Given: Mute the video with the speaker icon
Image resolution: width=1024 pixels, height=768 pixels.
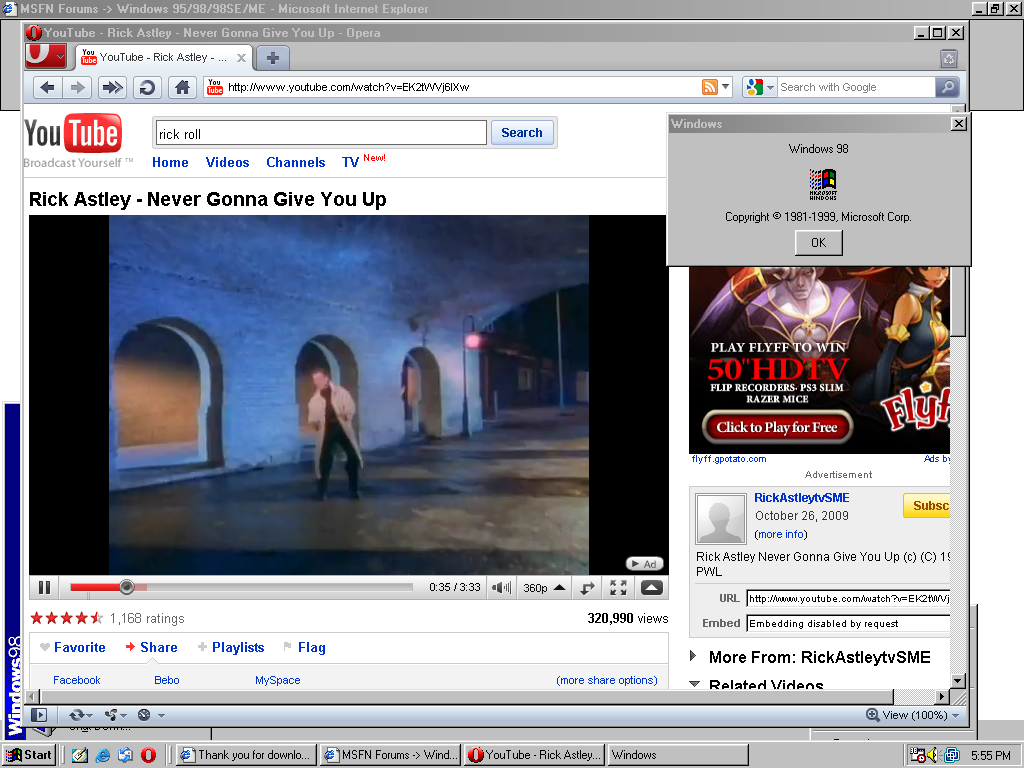Looking at the screenshot, I should (x=501, y=588).
